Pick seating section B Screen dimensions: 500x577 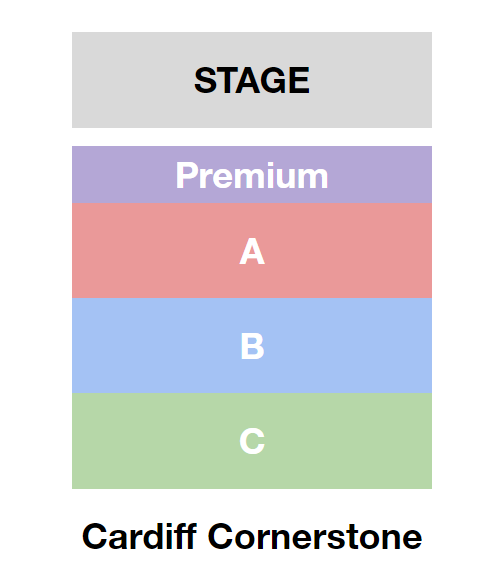[x=252, y=346]
